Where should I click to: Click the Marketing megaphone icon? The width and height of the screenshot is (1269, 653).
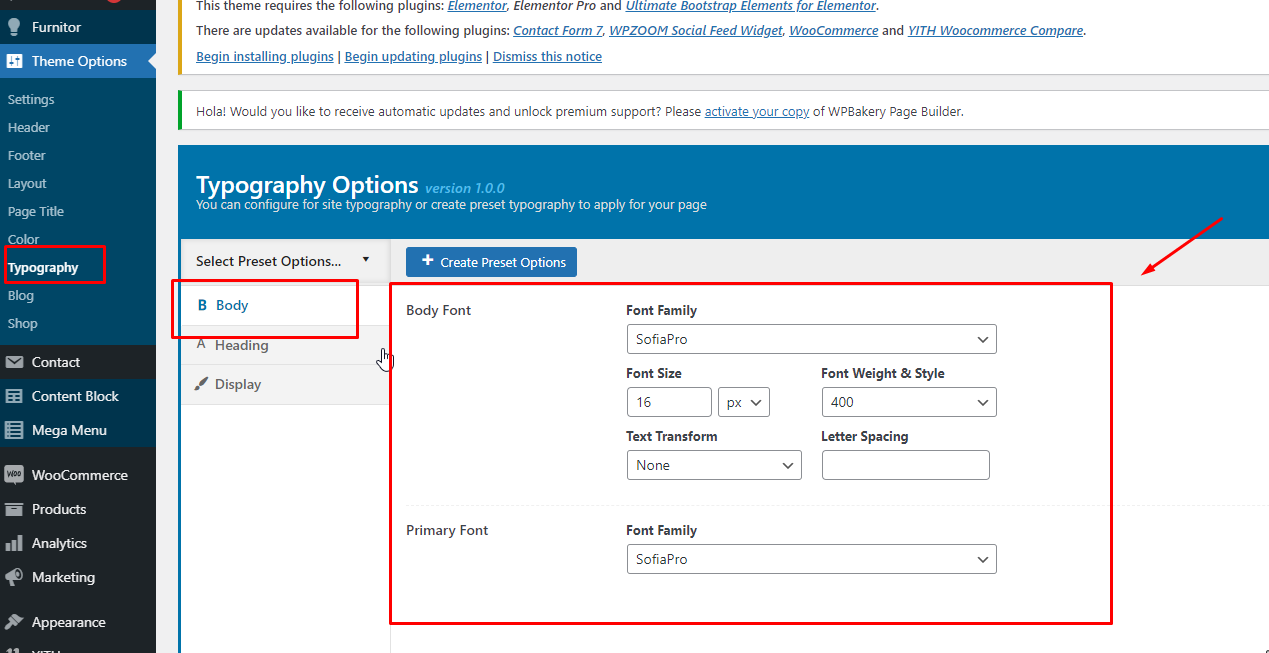(14, 577)
